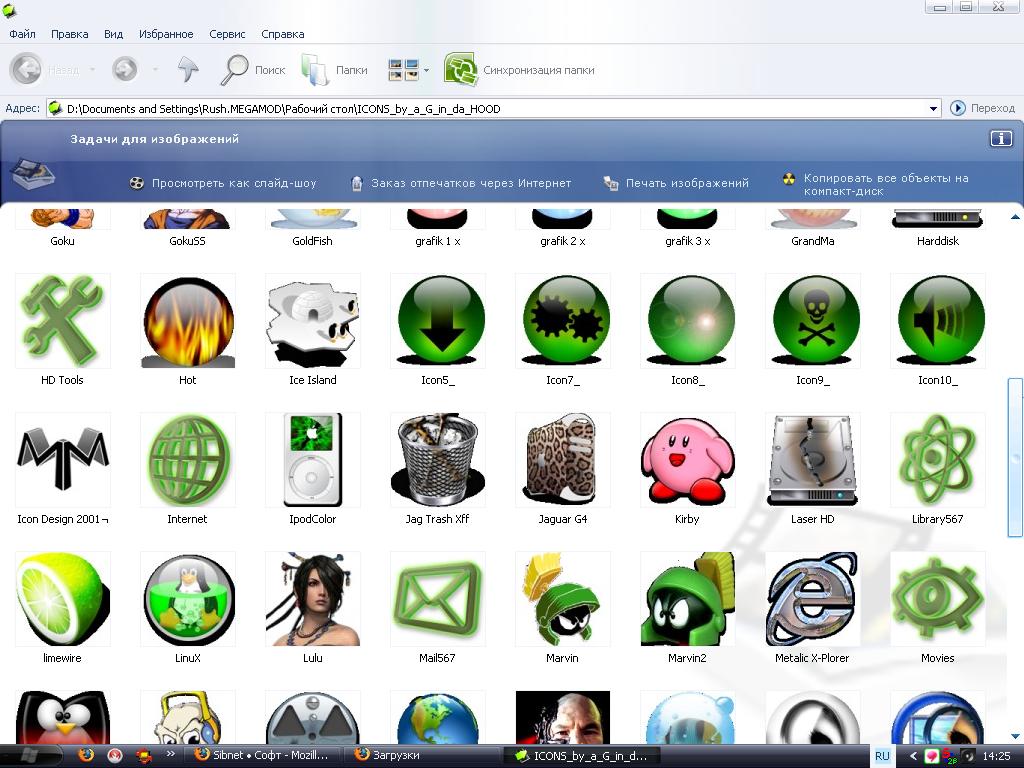
Task: Select the Marvin helmet icon
Action: (x=563, y=599)
